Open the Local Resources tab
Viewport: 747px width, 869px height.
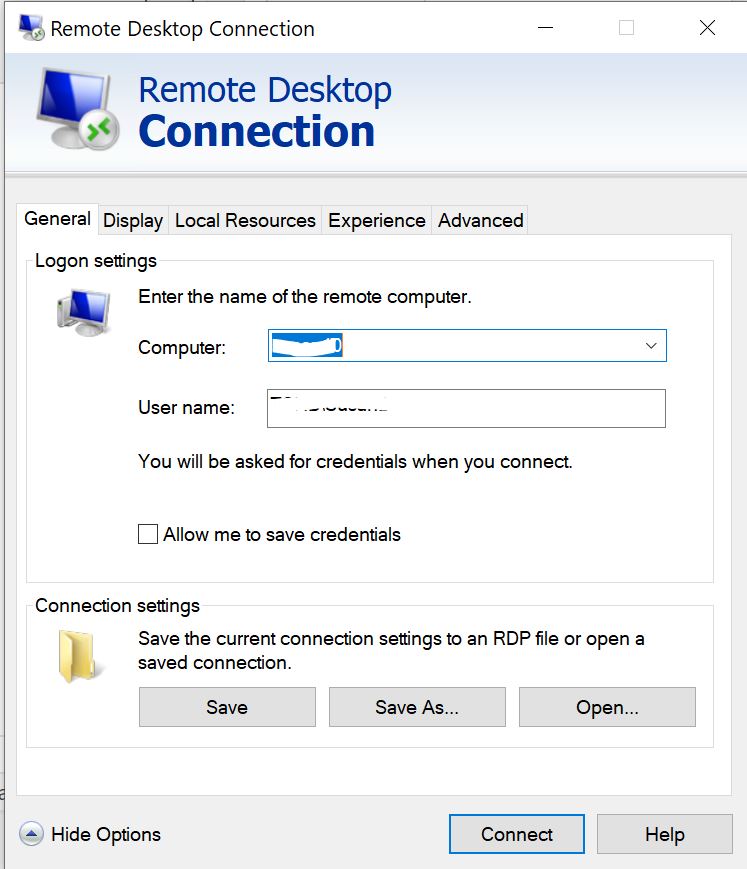click(x=245, y=221)
